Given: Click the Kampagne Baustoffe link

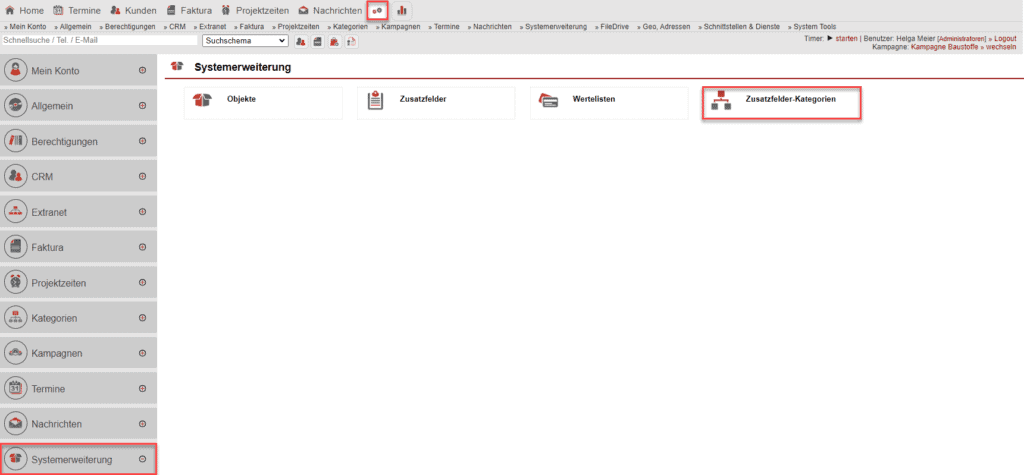Looking at the screenshot, I should pos(944,48).
